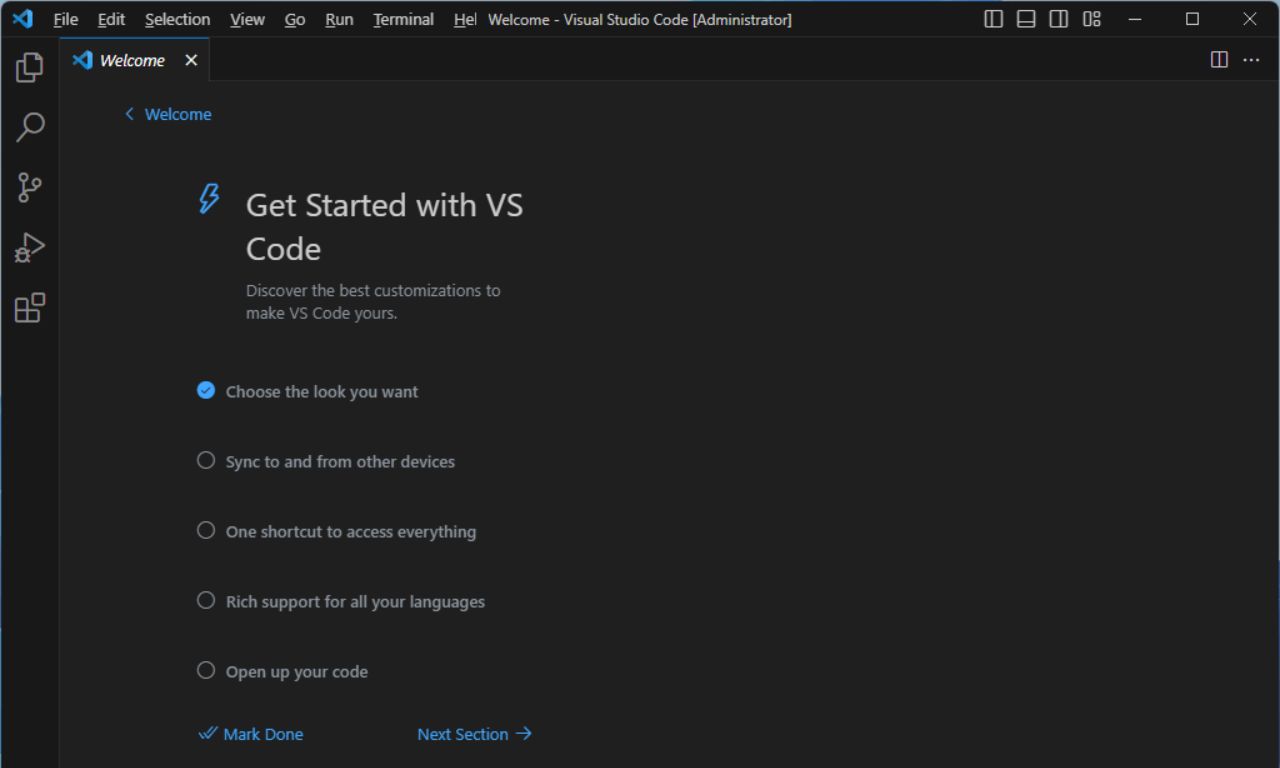Image resolution: width=1280 pixels, height=768 pixels.
Task: Open the Run and Debug view
Action: [x=30, y=247]
